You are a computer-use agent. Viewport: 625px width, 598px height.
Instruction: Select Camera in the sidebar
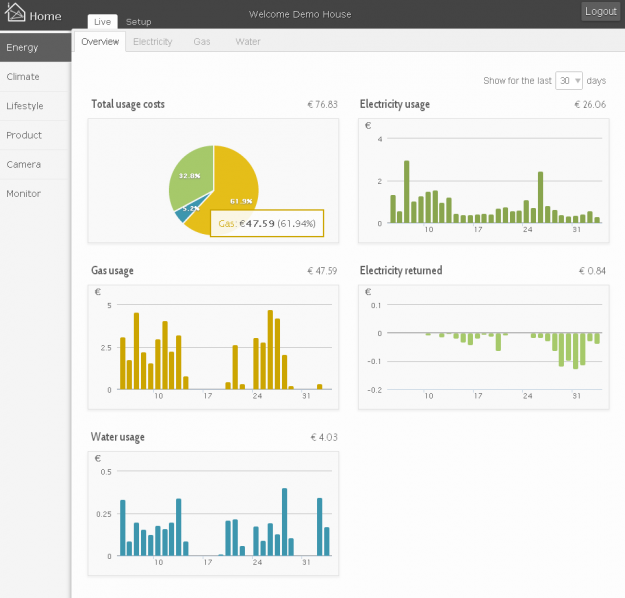point(24,164)
